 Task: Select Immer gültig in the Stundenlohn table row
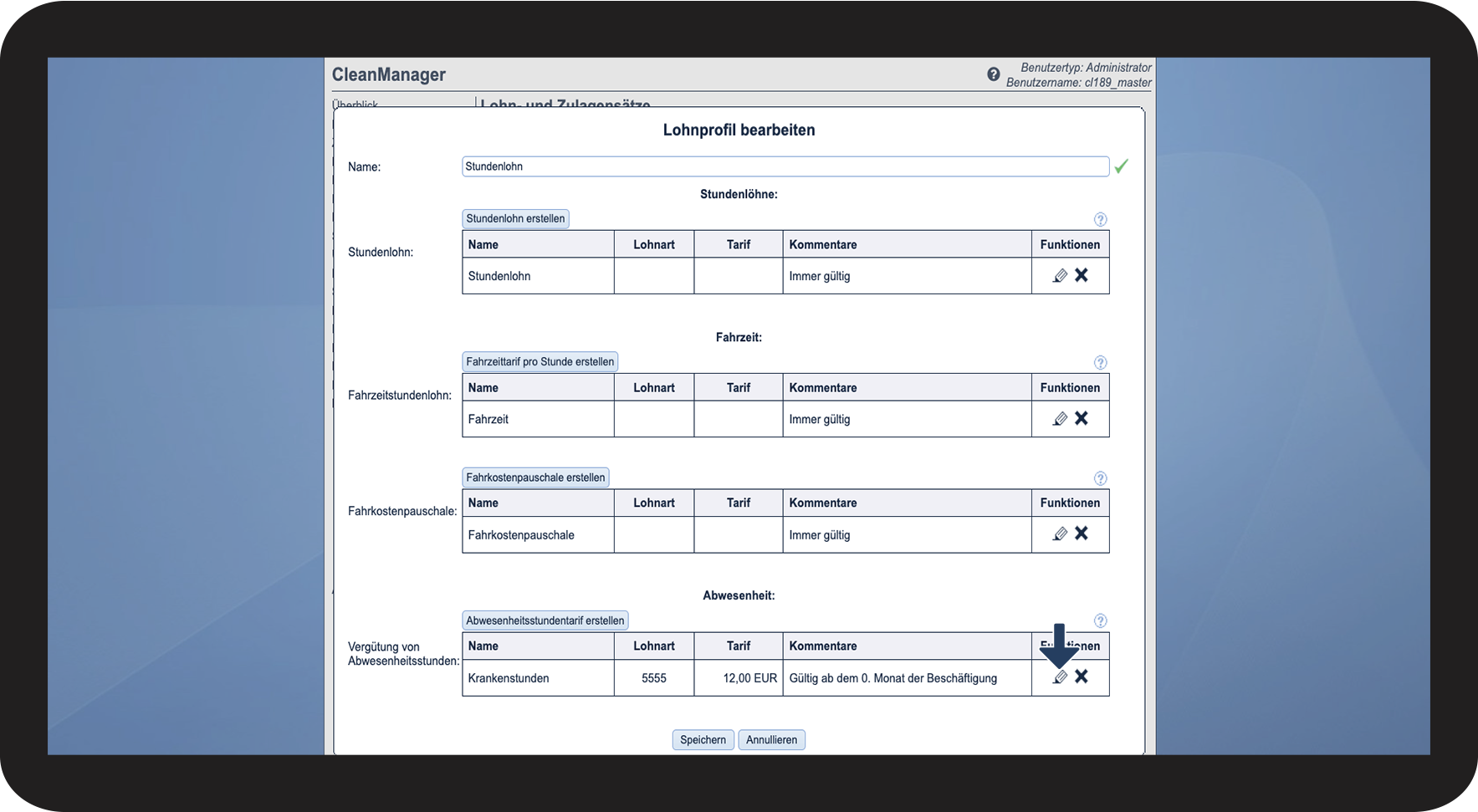tap(820, 276)
